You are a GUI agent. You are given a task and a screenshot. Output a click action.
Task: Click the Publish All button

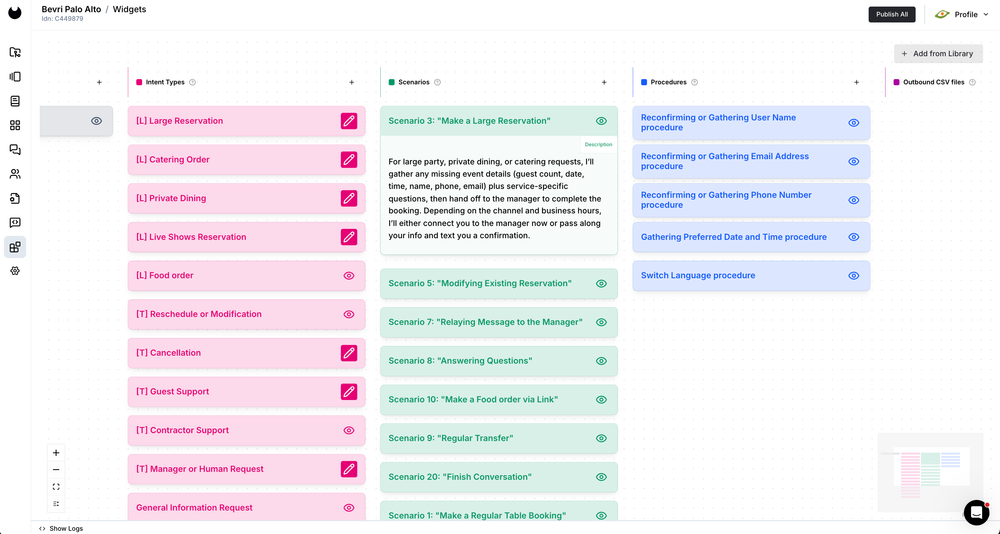point(891,14)
